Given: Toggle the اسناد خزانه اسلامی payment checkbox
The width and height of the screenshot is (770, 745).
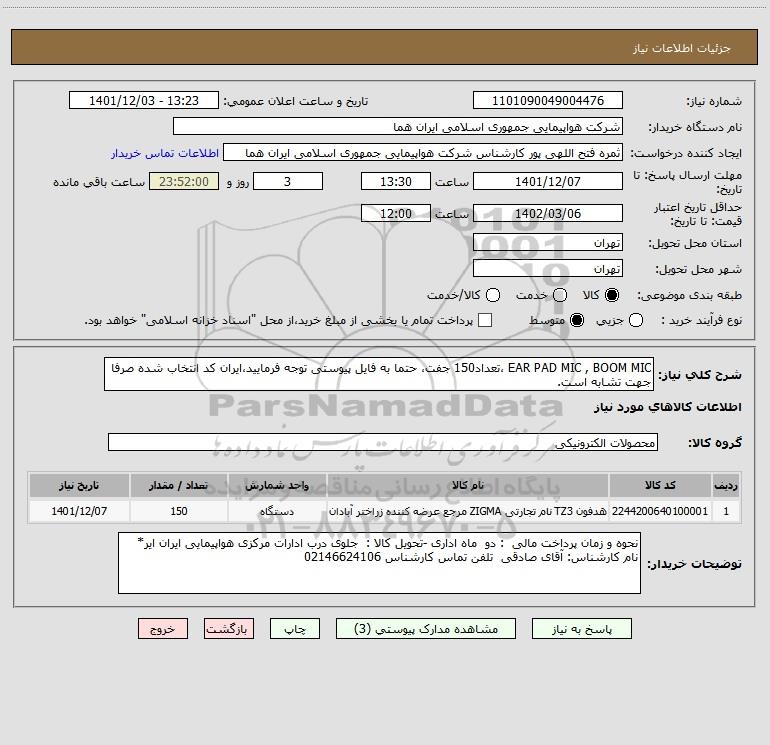Looking at the screenshot, I should [x=485, y=320].
